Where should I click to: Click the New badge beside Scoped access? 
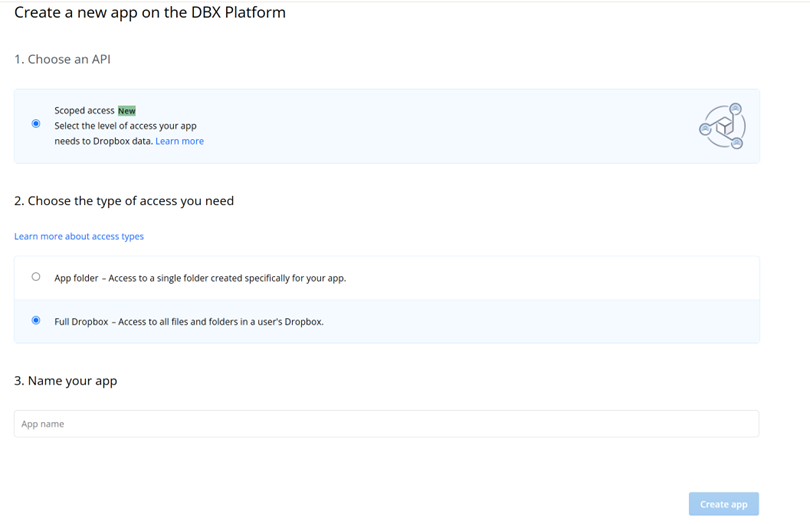(x=127, y=111)
